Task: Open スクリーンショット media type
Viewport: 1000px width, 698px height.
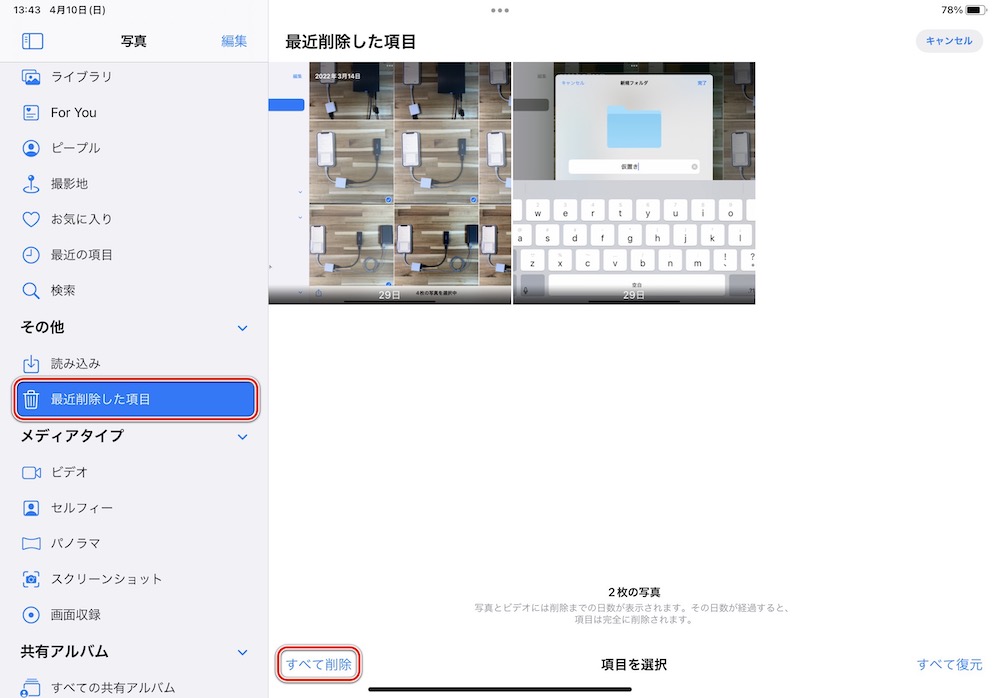Action: click(x=134, y=579)
